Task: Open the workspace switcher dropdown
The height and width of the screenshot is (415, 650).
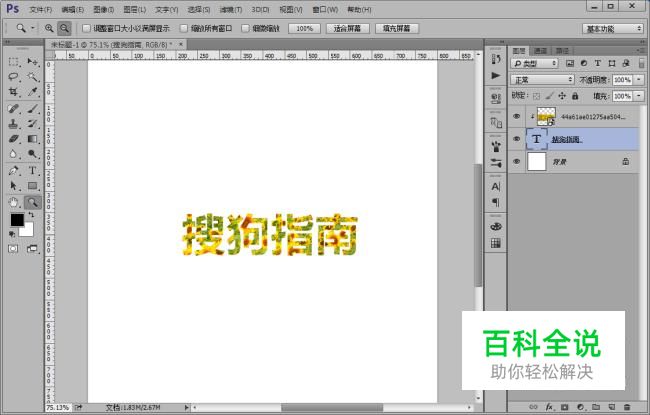Action: [x=613, y=29]
